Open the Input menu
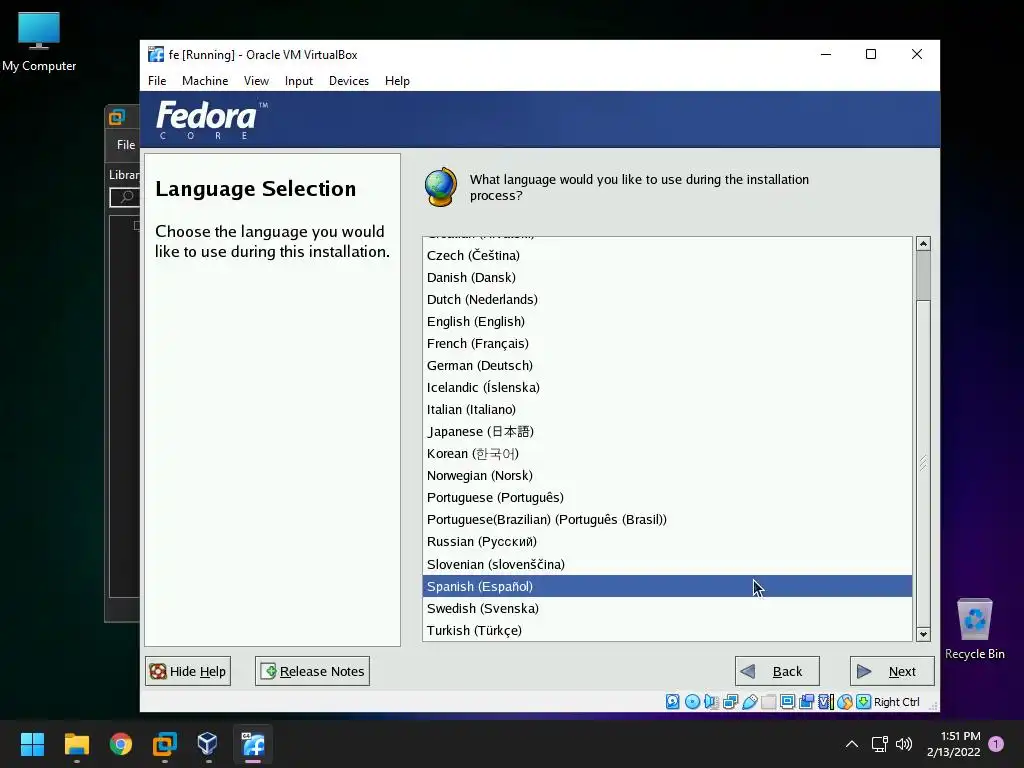 pyautogui.click(x=298, y=81)
